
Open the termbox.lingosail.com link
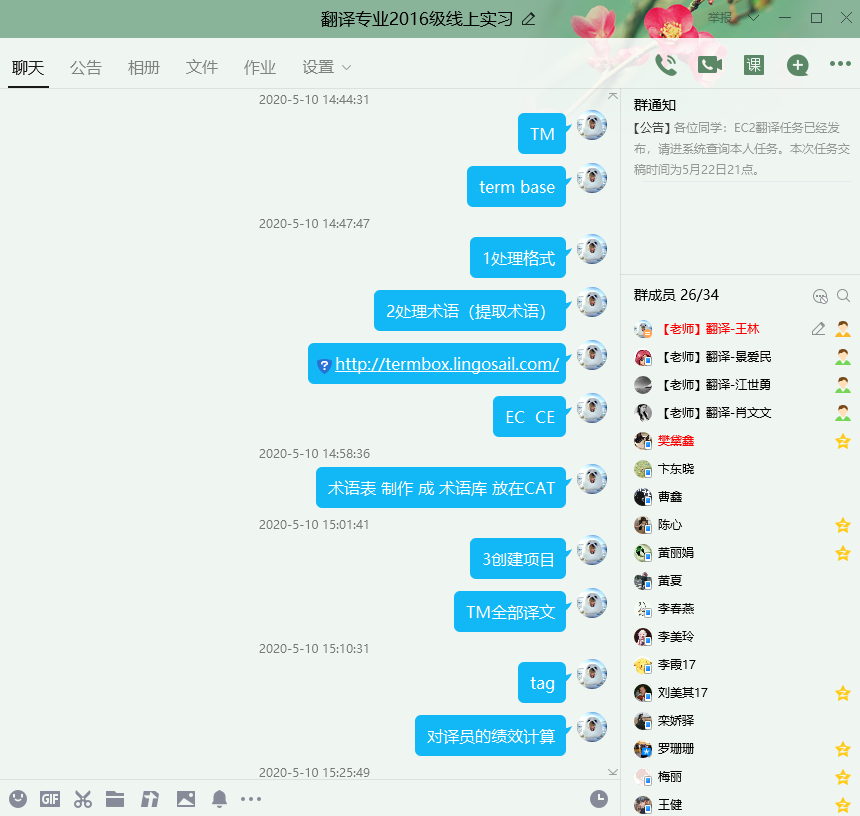click(x=447, y=364)
